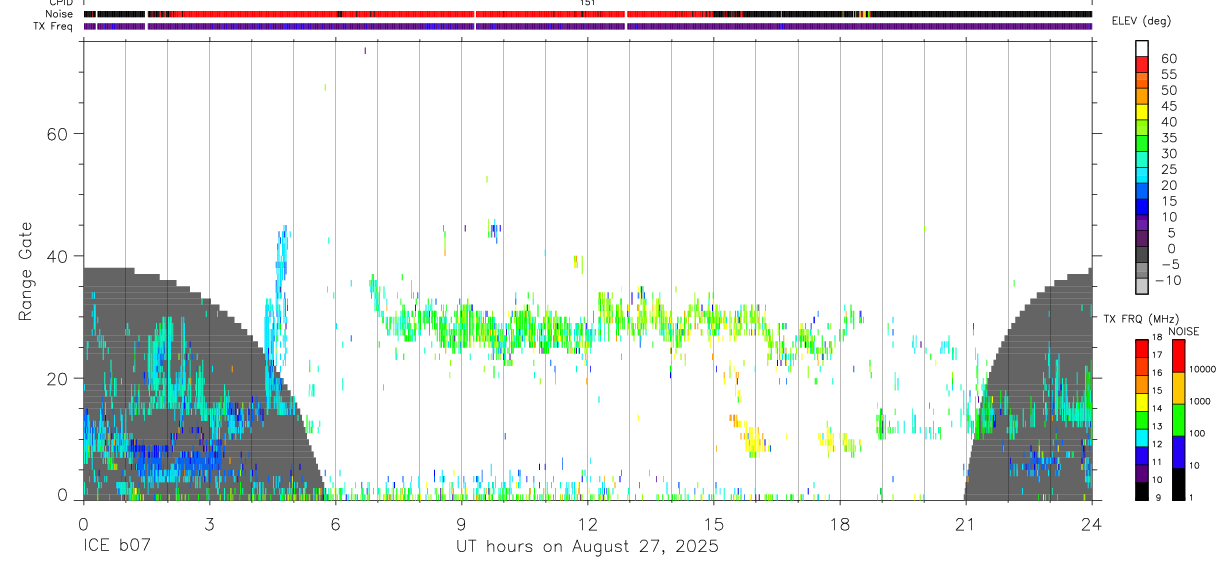Click the red 17–18 MHz TX FRQ swatch
The width and height of the screenshot is (1228, 567).
coord(1143,348)
